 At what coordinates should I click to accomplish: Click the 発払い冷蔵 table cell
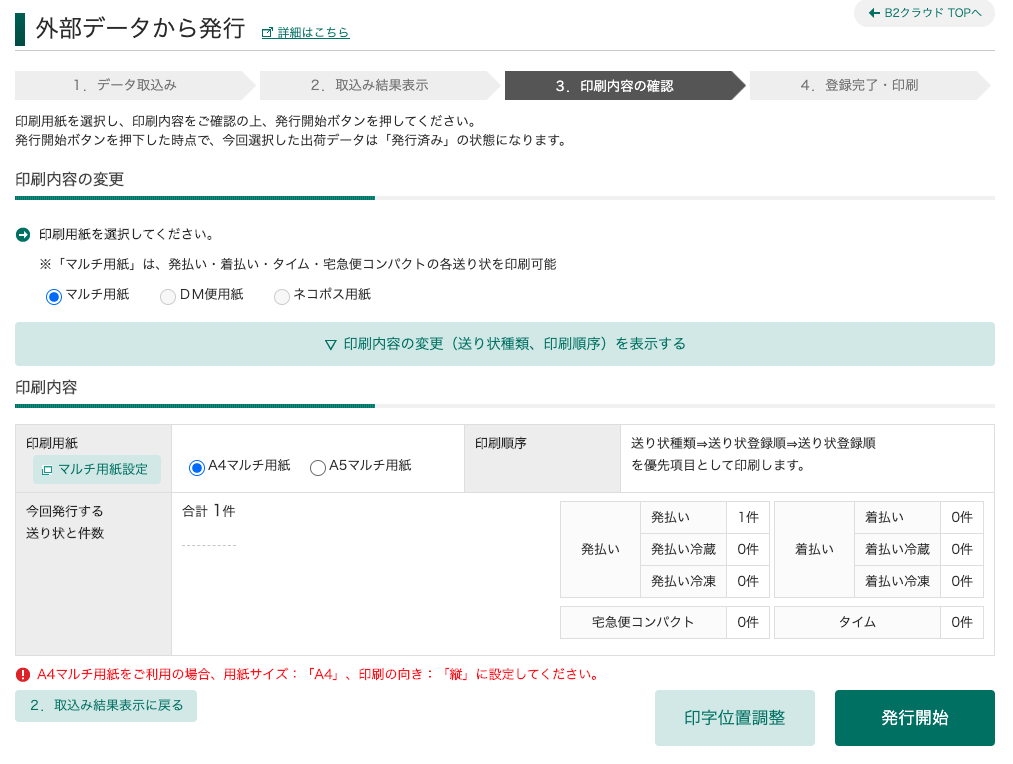pos(684,550)
